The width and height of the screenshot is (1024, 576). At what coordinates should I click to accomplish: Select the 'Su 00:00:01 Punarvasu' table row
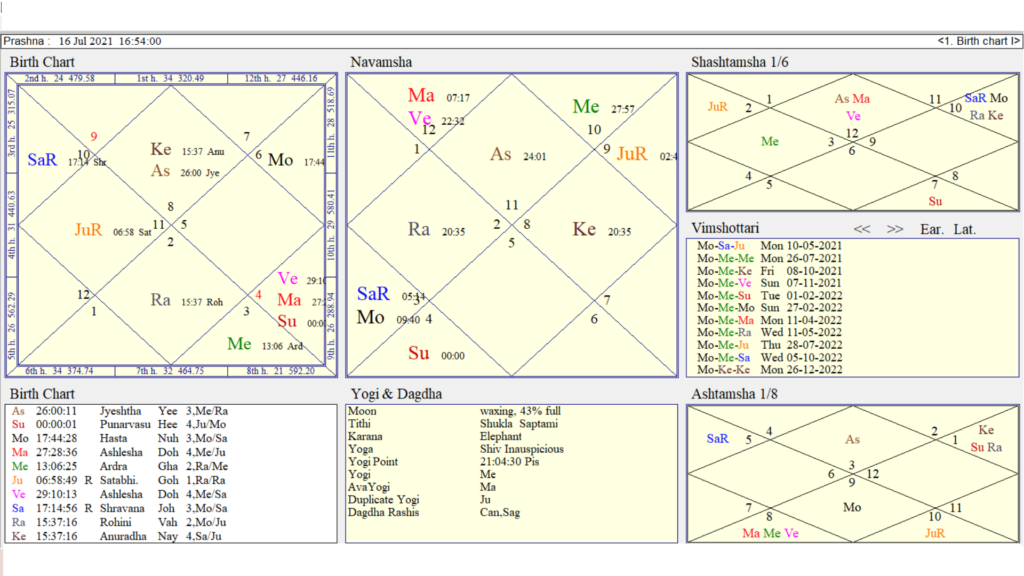click(x=120, y=424)
